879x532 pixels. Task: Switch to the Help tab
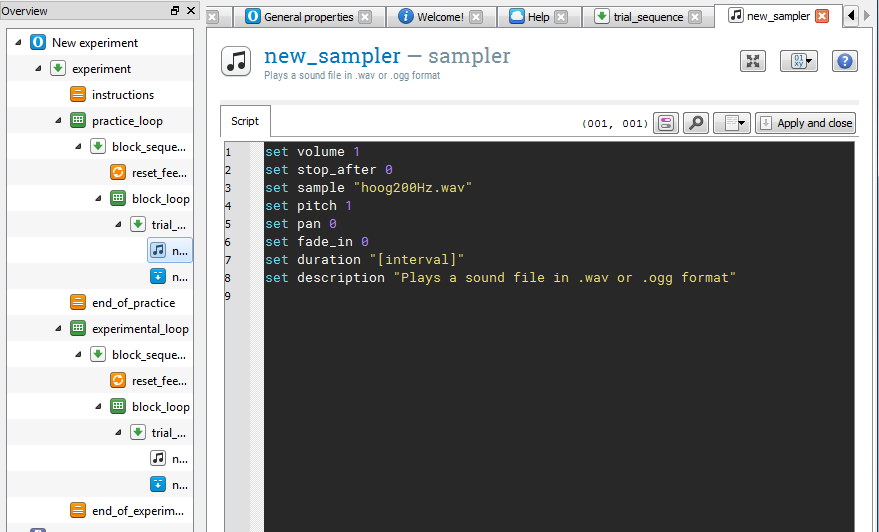(538, 17)
